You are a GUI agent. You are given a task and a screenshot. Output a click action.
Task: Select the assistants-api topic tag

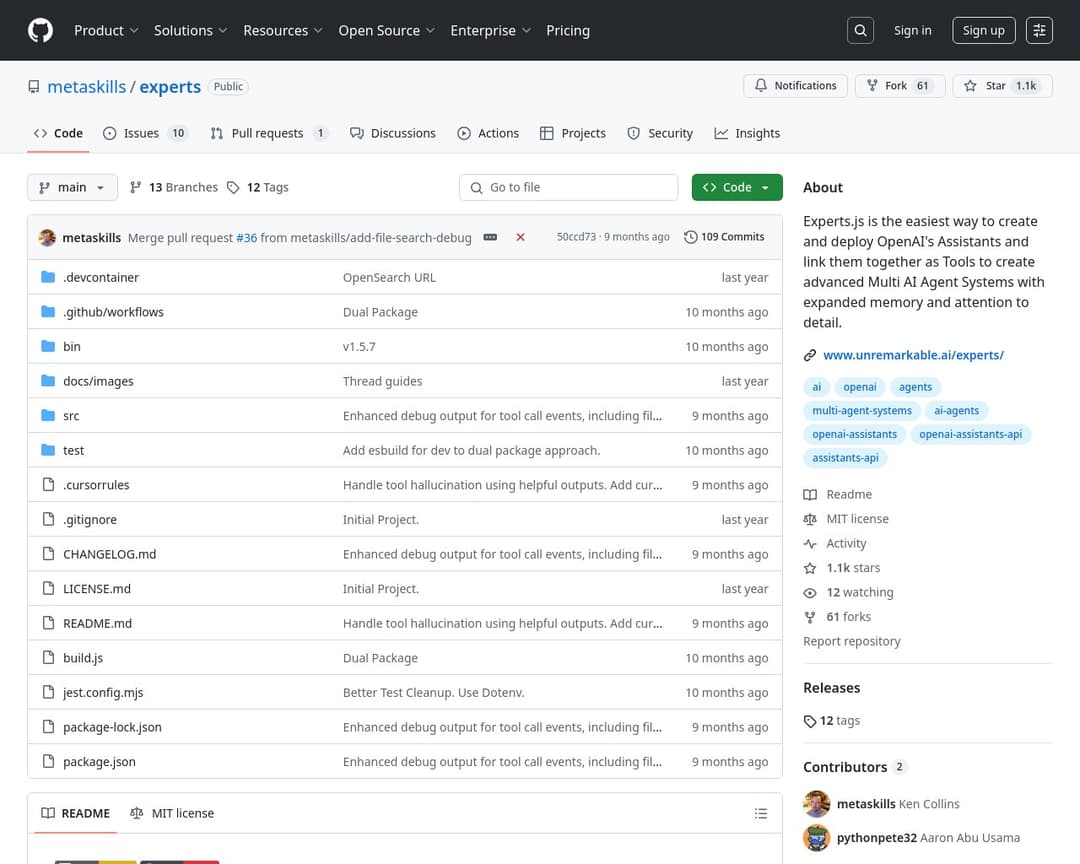pyautogui.click(x=845, y=458)
